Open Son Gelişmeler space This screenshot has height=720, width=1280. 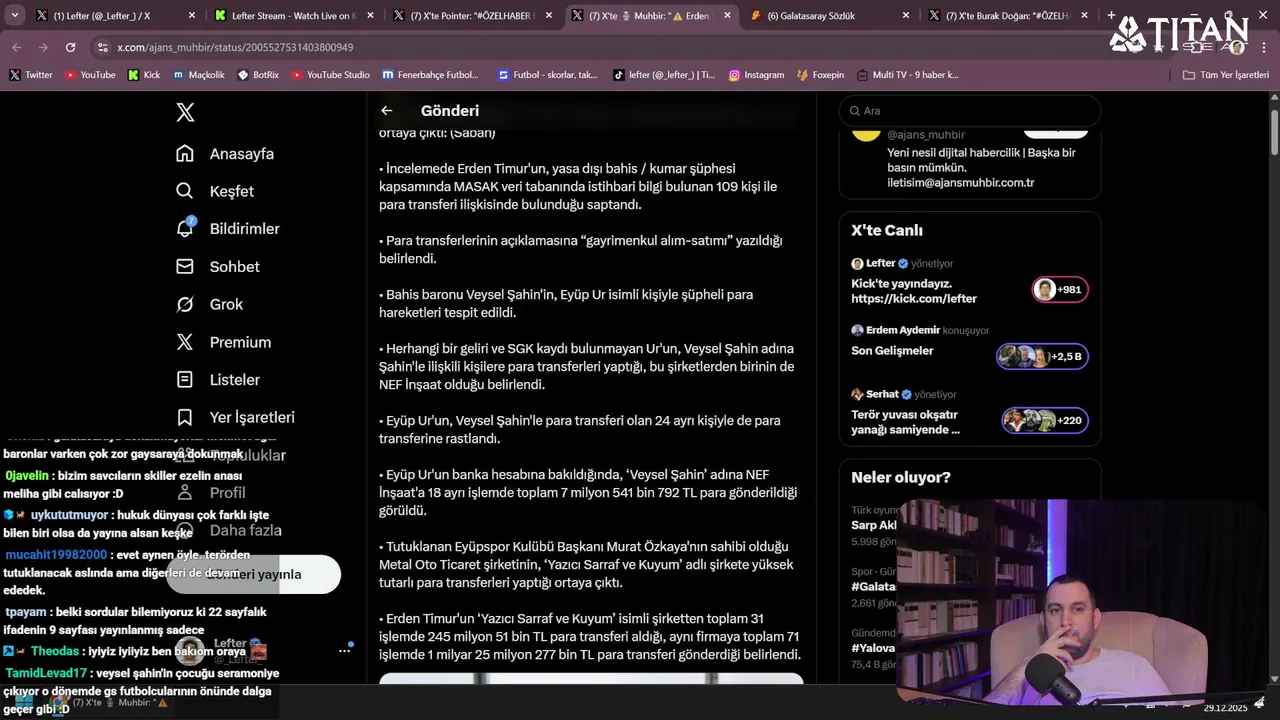click(x=892, y=351)
